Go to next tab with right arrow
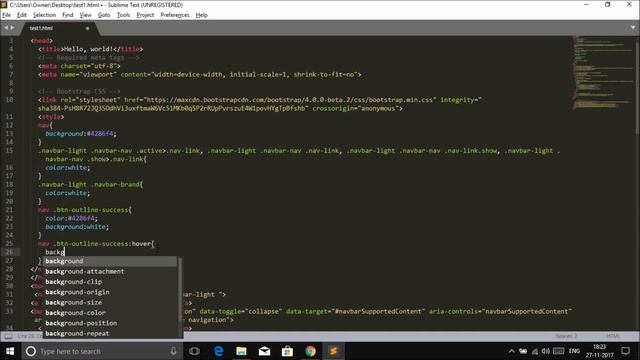 click(12, 28)
